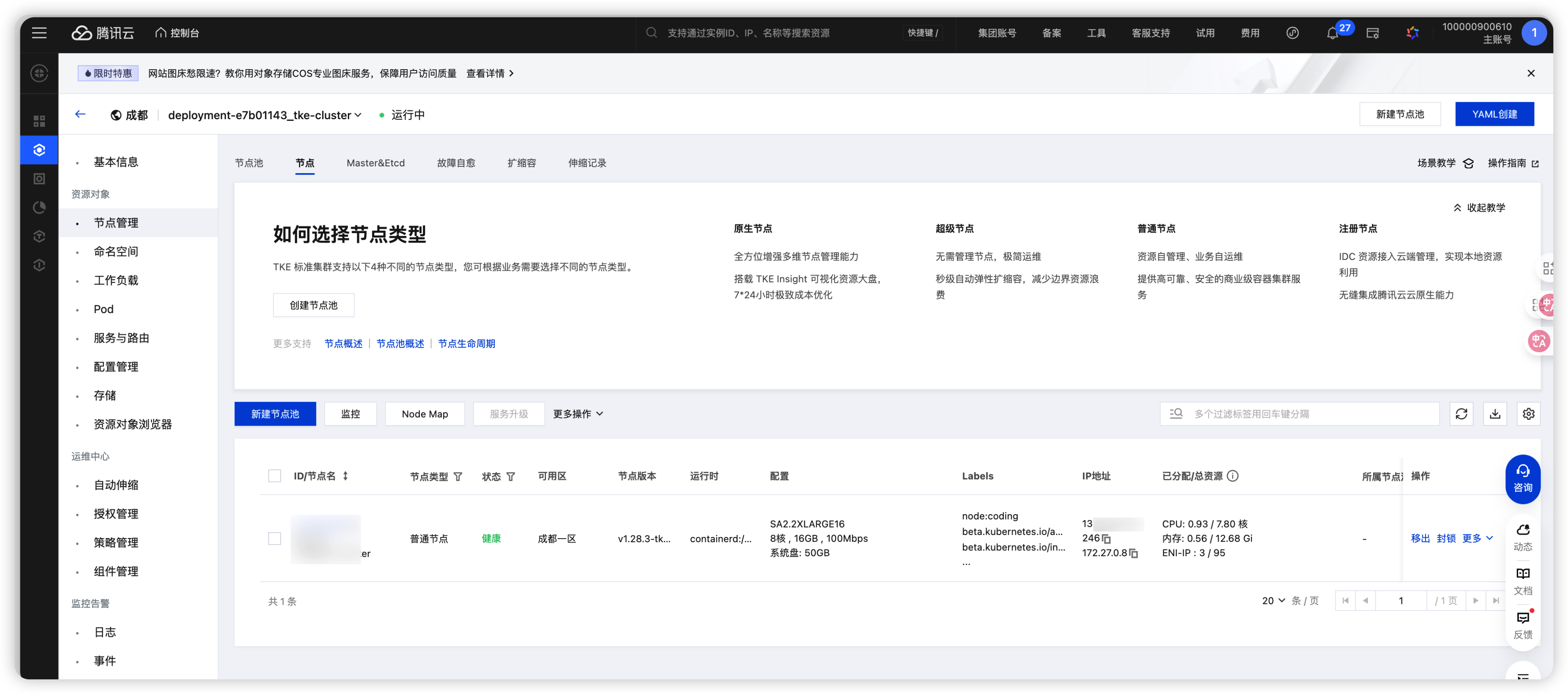1568x694 pixels.
Task: Expand the 更多操作 dropdown
Action: (x=578, y=414)
